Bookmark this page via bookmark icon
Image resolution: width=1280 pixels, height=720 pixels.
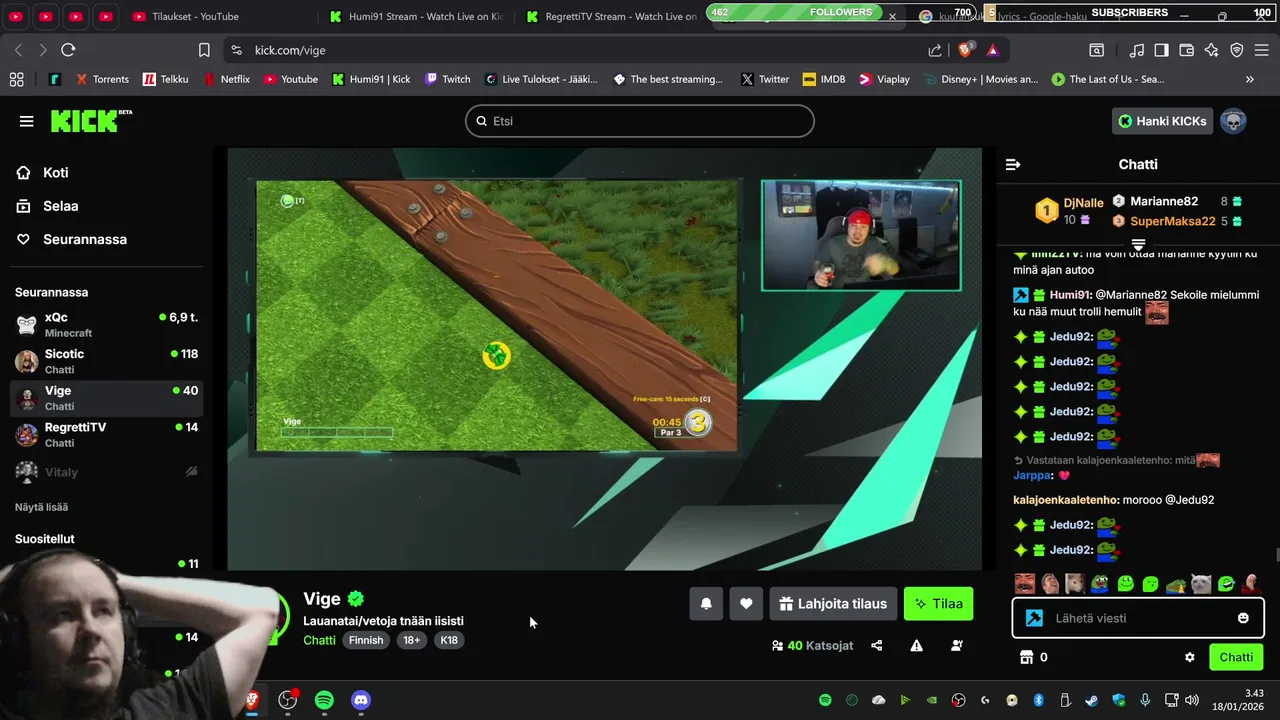(204, 50)
